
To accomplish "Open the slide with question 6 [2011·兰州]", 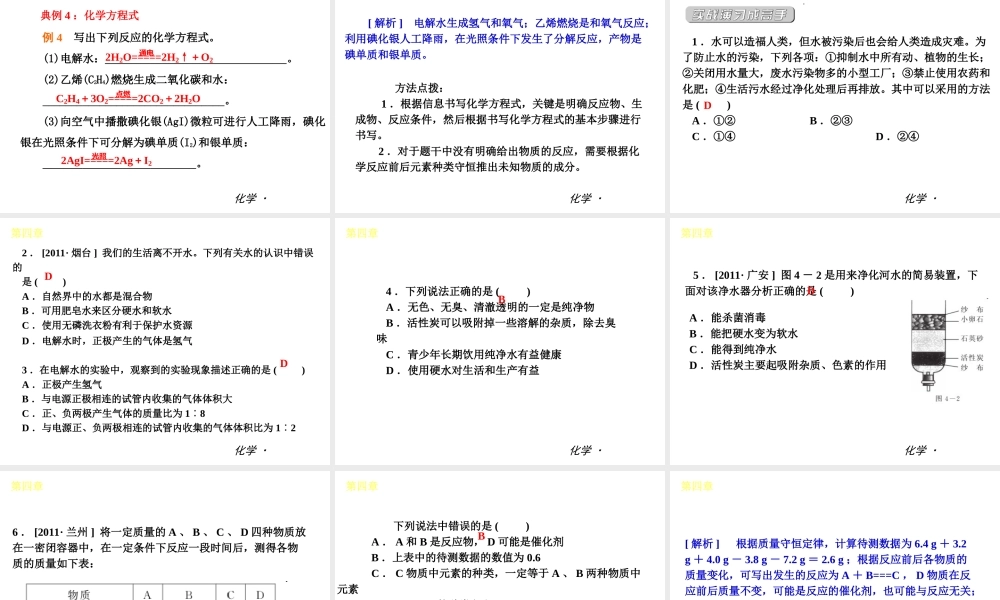I will (x=165, y=536).
